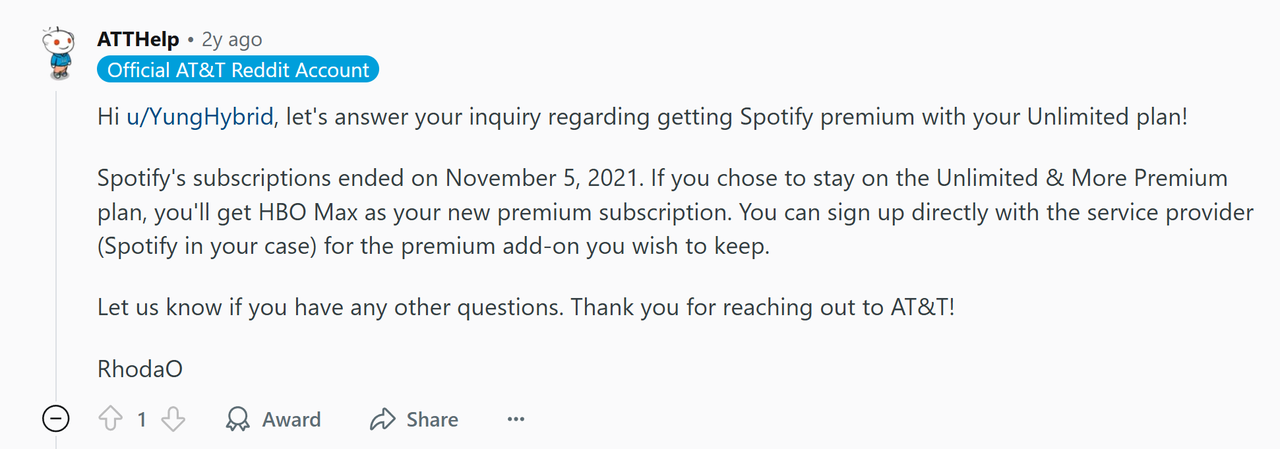Upvote the ATTHelp comment
This screenshot has width=1280, height=449.
pyautogui.click(x=110, y=419)
